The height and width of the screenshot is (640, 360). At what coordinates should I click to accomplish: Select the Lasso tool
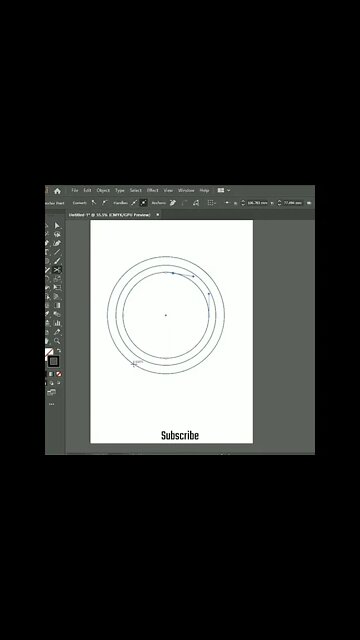[57, 234]
